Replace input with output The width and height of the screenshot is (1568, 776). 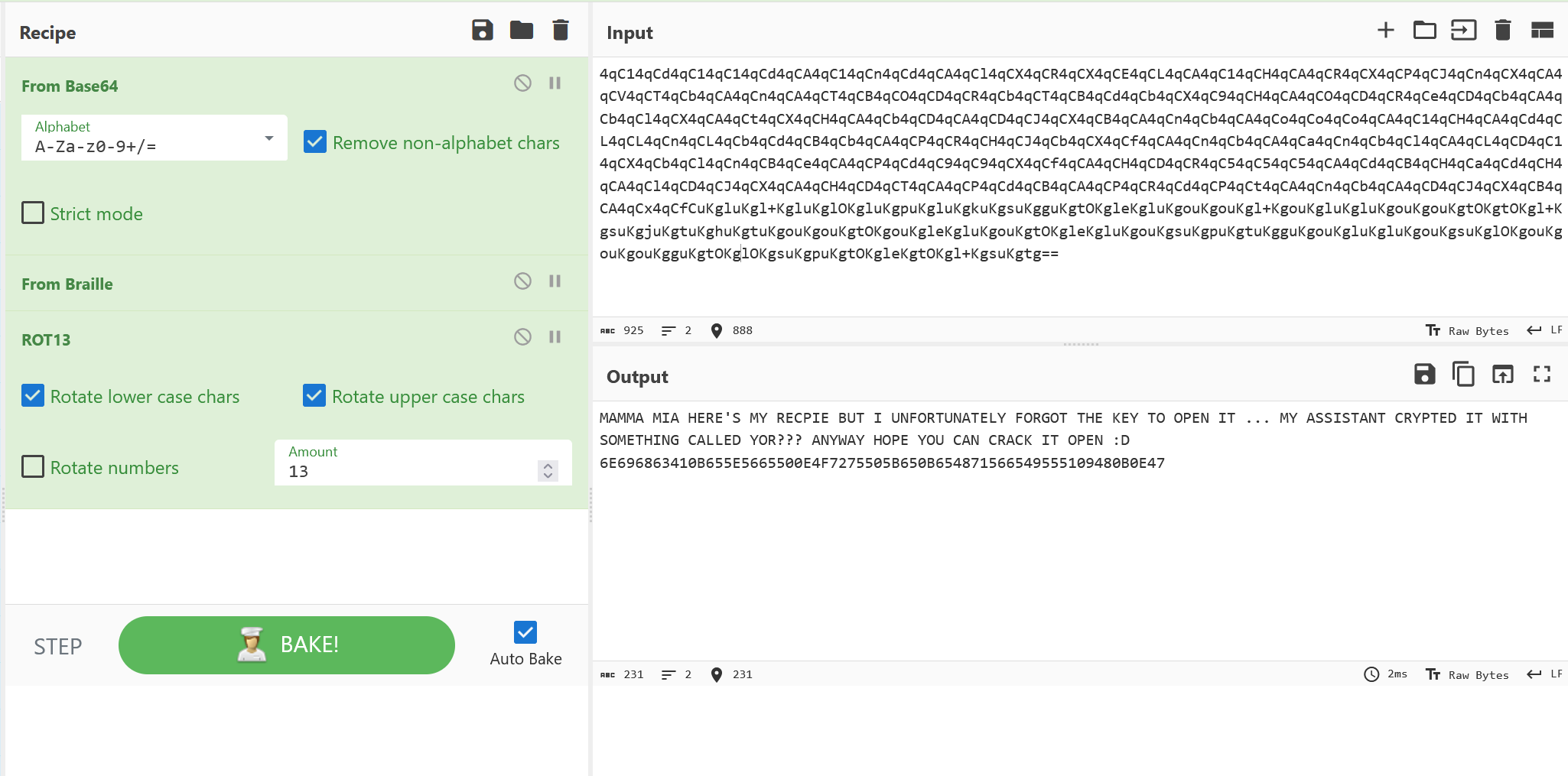[x=1503, y=374]
